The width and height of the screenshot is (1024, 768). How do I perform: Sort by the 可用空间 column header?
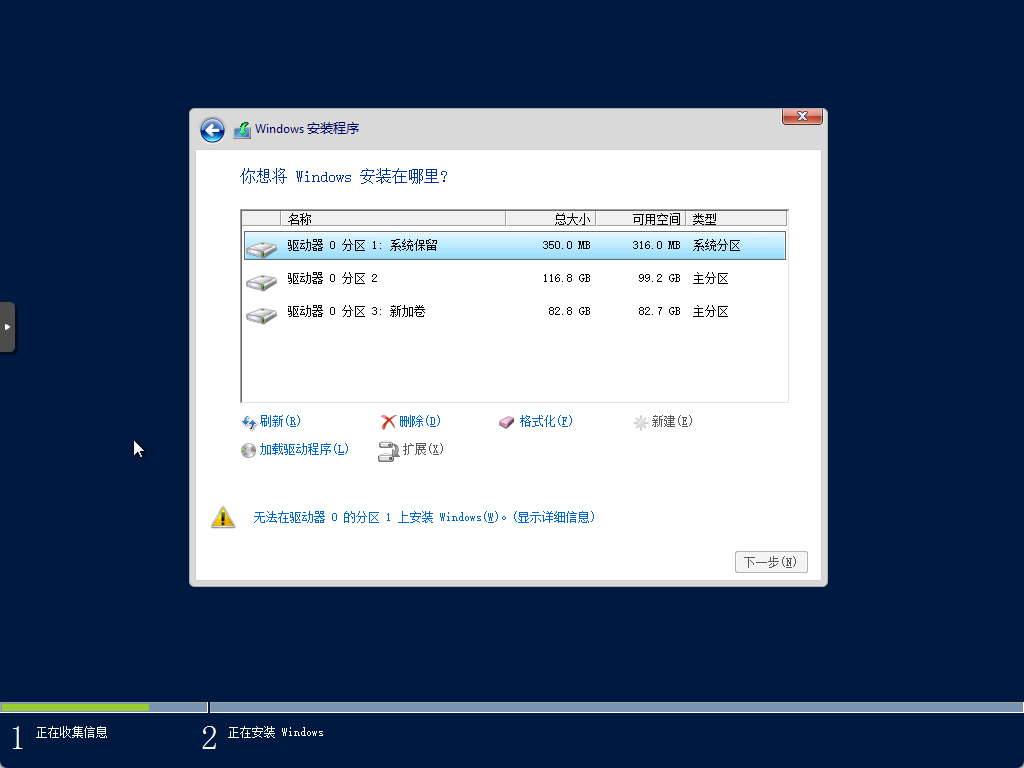[x=641, y=219]
